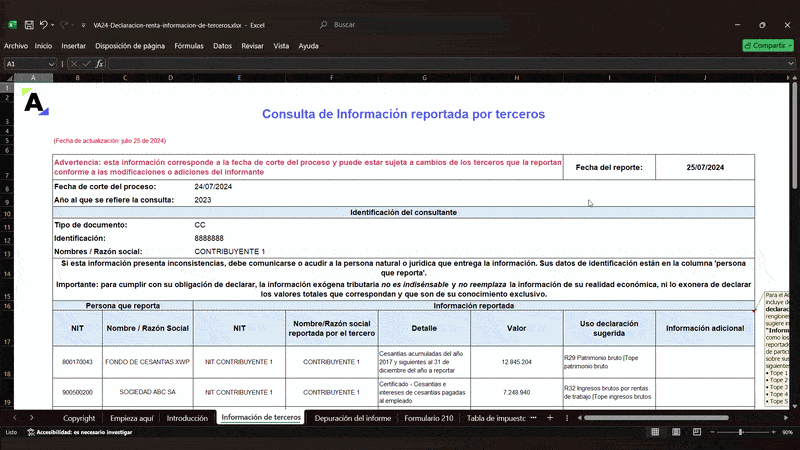Click the Compartir button
This screenshot has height=450, width=800.
[768, 45]
